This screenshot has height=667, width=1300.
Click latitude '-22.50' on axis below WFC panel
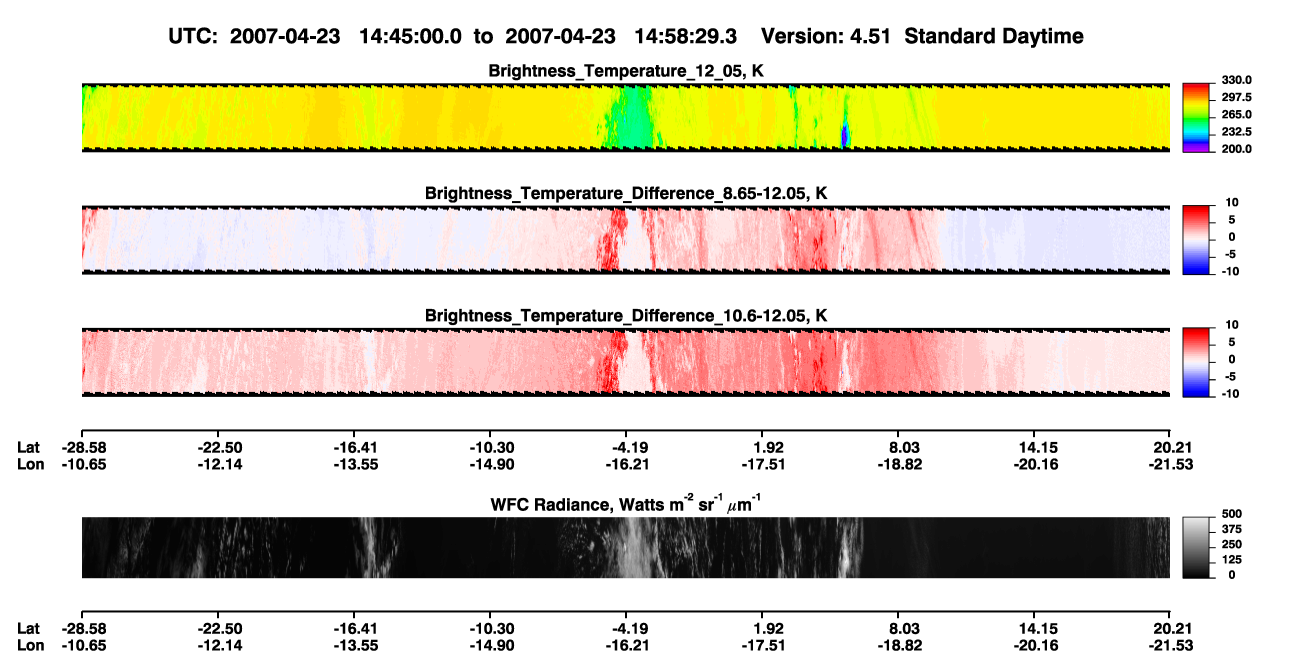(x=218, y=629)
